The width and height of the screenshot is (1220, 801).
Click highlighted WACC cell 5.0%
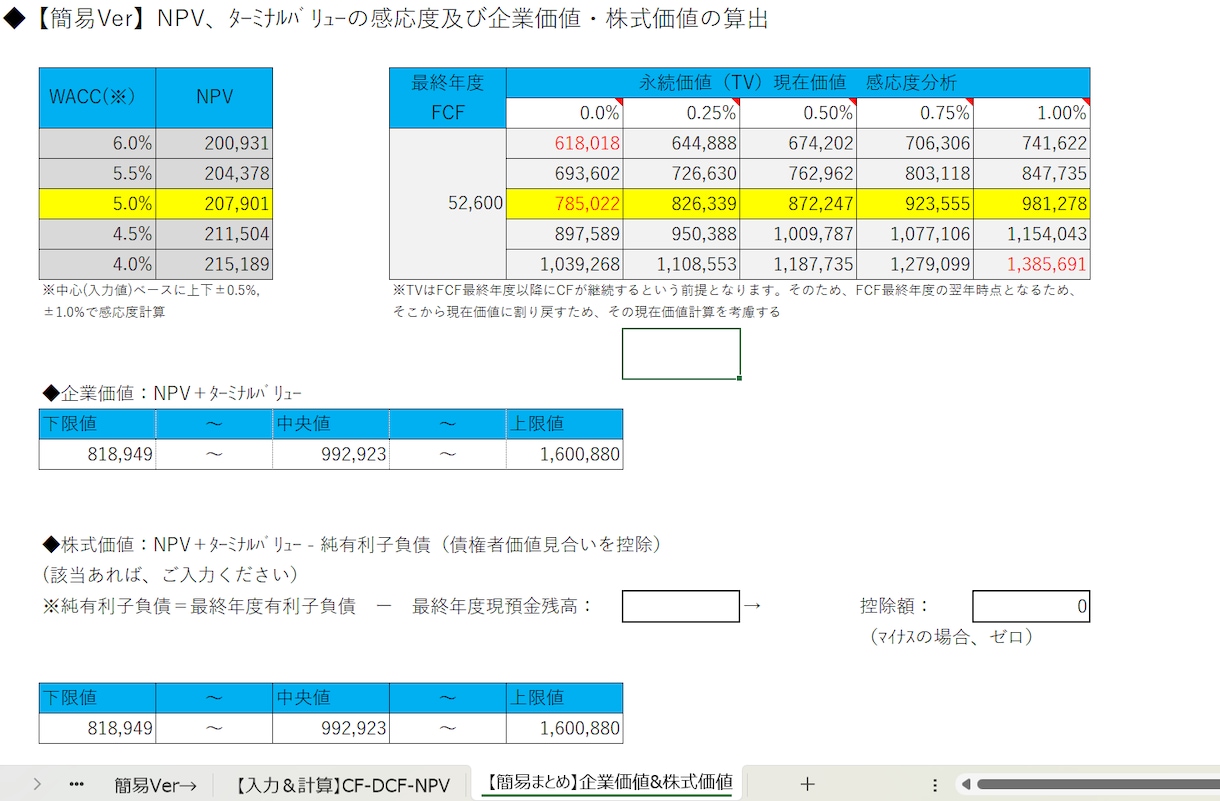[x=97, y=204]
